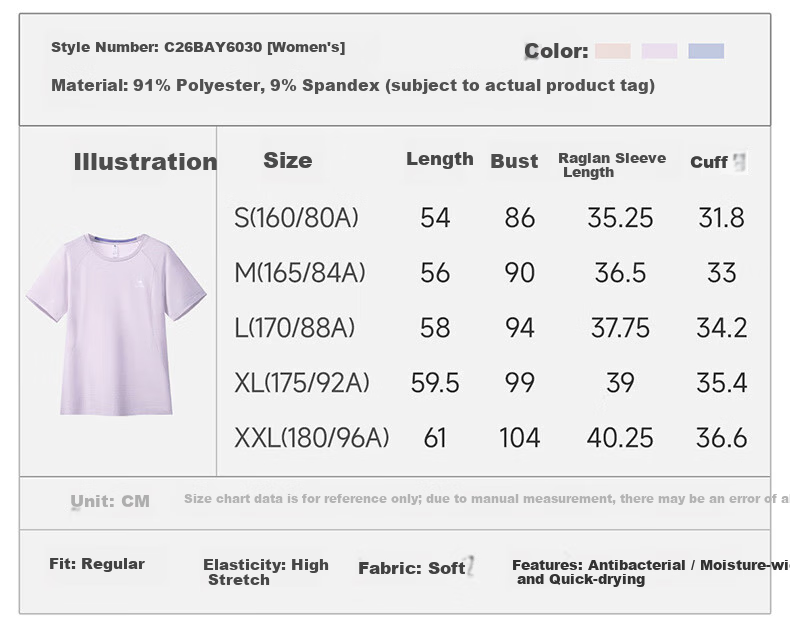Click bust value 86

(x=519, y=218)
